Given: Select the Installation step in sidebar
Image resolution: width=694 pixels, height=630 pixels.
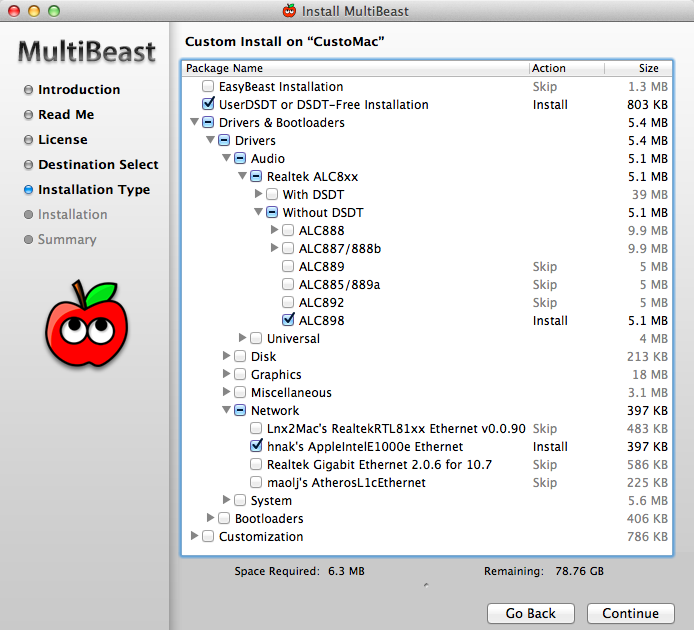Looking at the screenshot, I should point(73,214).
